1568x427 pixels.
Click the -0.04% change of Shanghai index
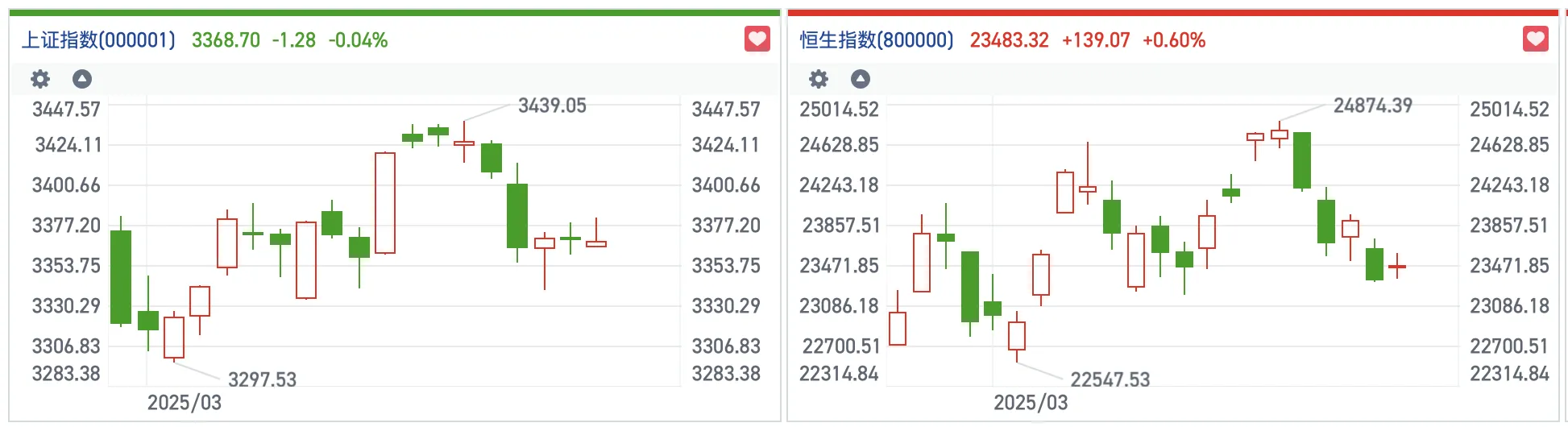[x=359, y=40]
